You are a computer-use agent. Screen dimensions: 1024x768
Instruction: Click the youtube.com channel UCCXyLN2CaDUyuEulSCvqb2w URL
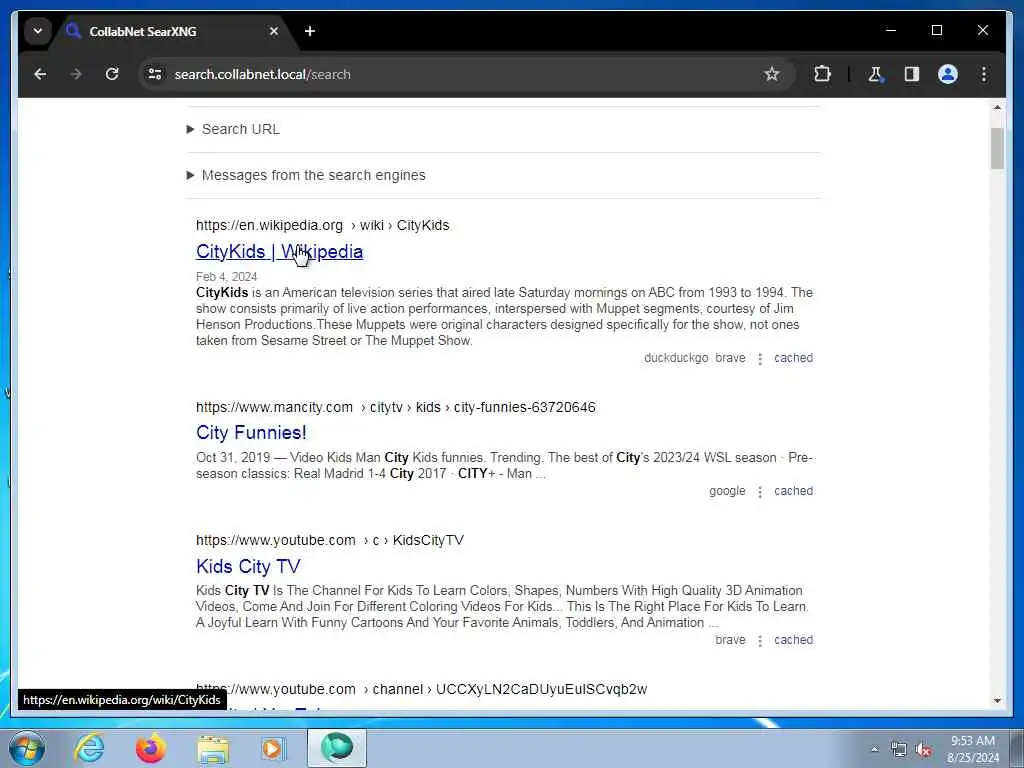[421, 689]
